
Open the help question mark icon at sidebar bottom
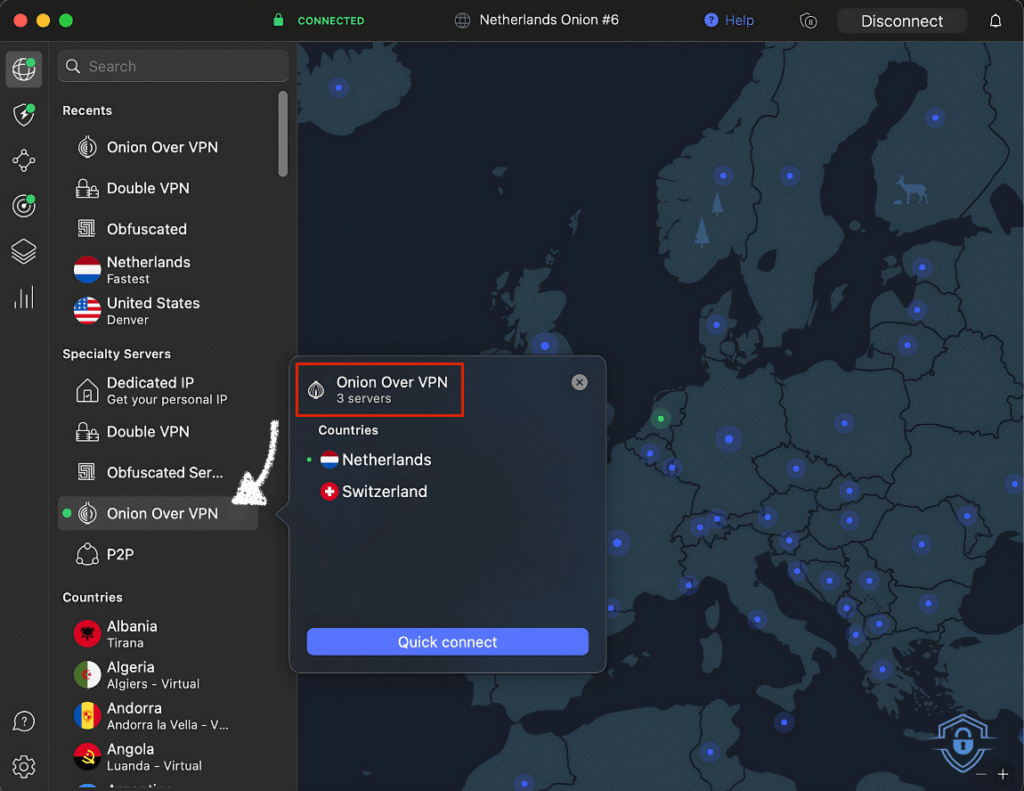point(24,722)
